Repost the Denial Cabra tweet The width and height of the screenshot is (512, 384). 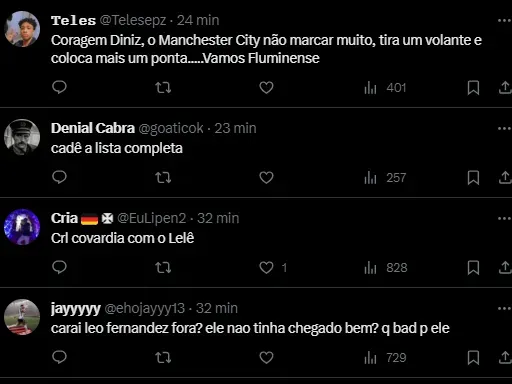163,178
